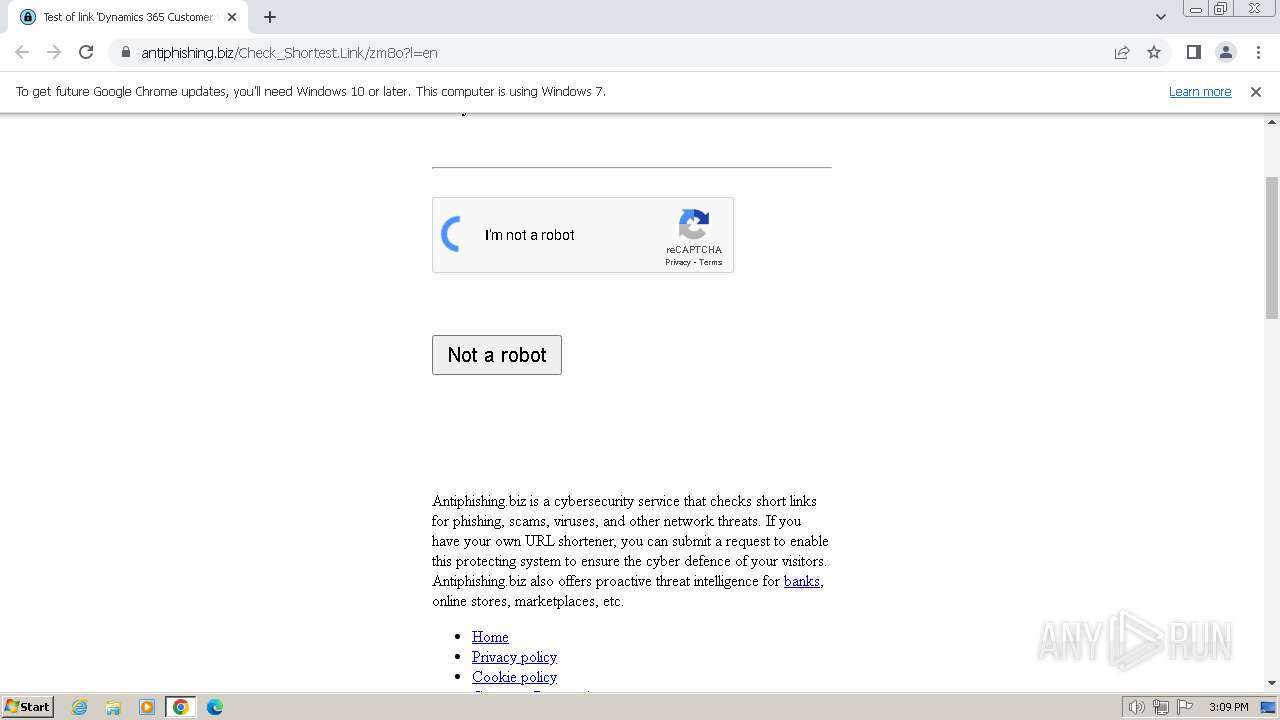
Task: Open File Explorer from taskbar
Action: pyautogui.click(x=113, y=707)
